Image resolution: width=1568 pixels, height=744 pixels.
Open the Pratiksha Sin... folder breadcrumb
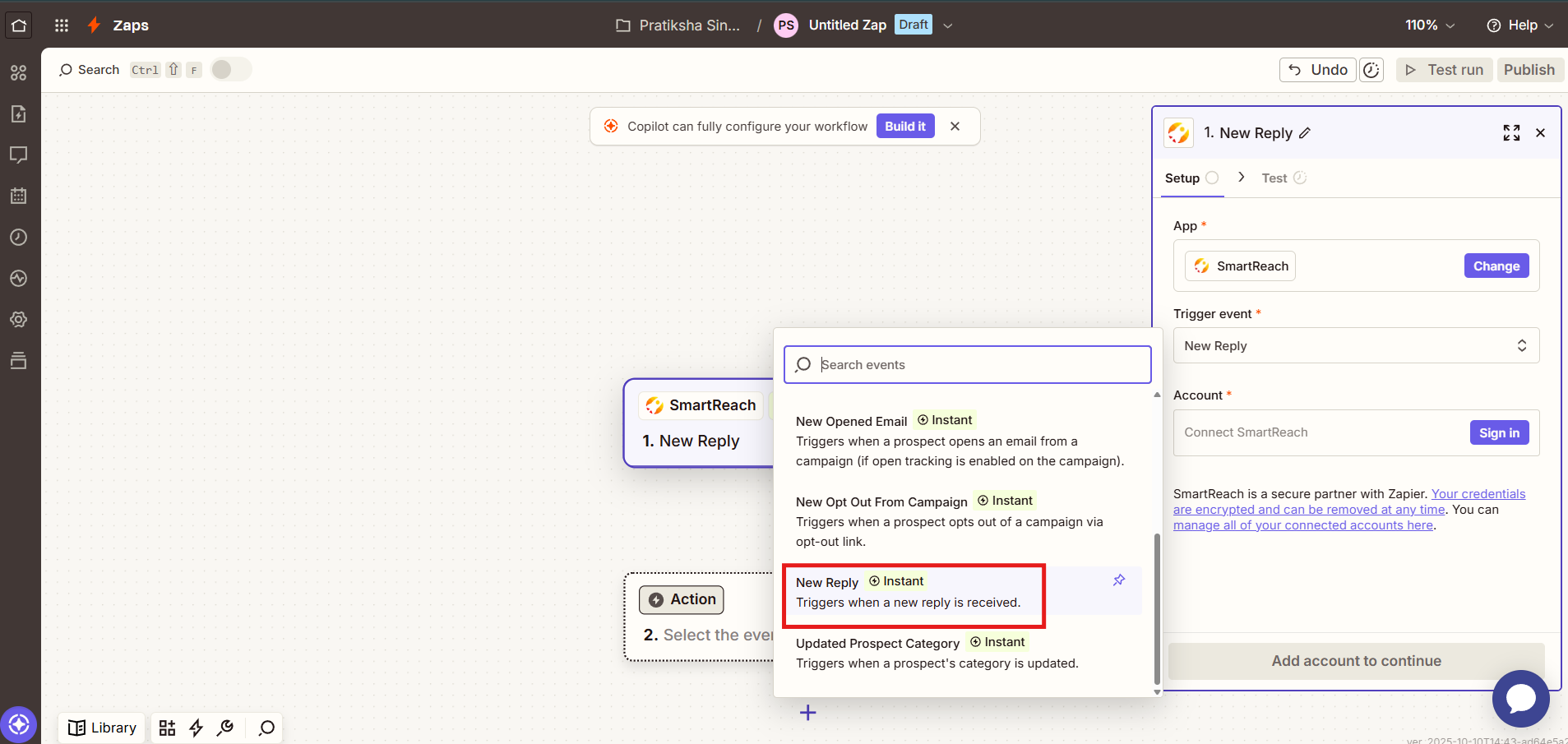click(678, 25)
